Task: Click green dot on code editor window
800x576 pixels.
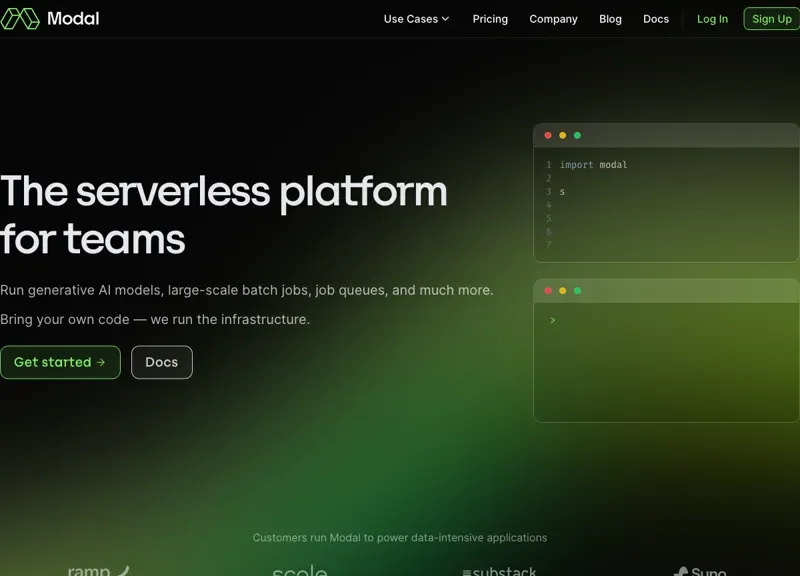Action: [577, 135]
